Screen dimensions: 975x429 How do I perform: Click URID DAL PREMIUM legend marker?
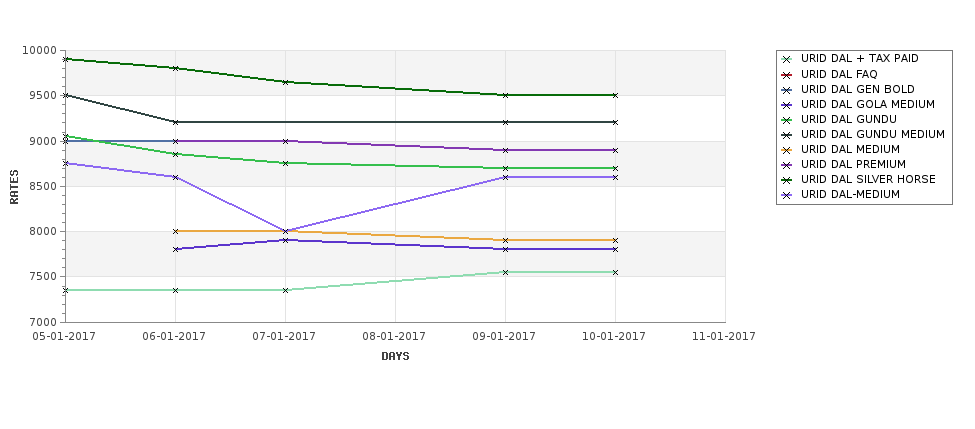pyautogui.click(x=787, y=165)
